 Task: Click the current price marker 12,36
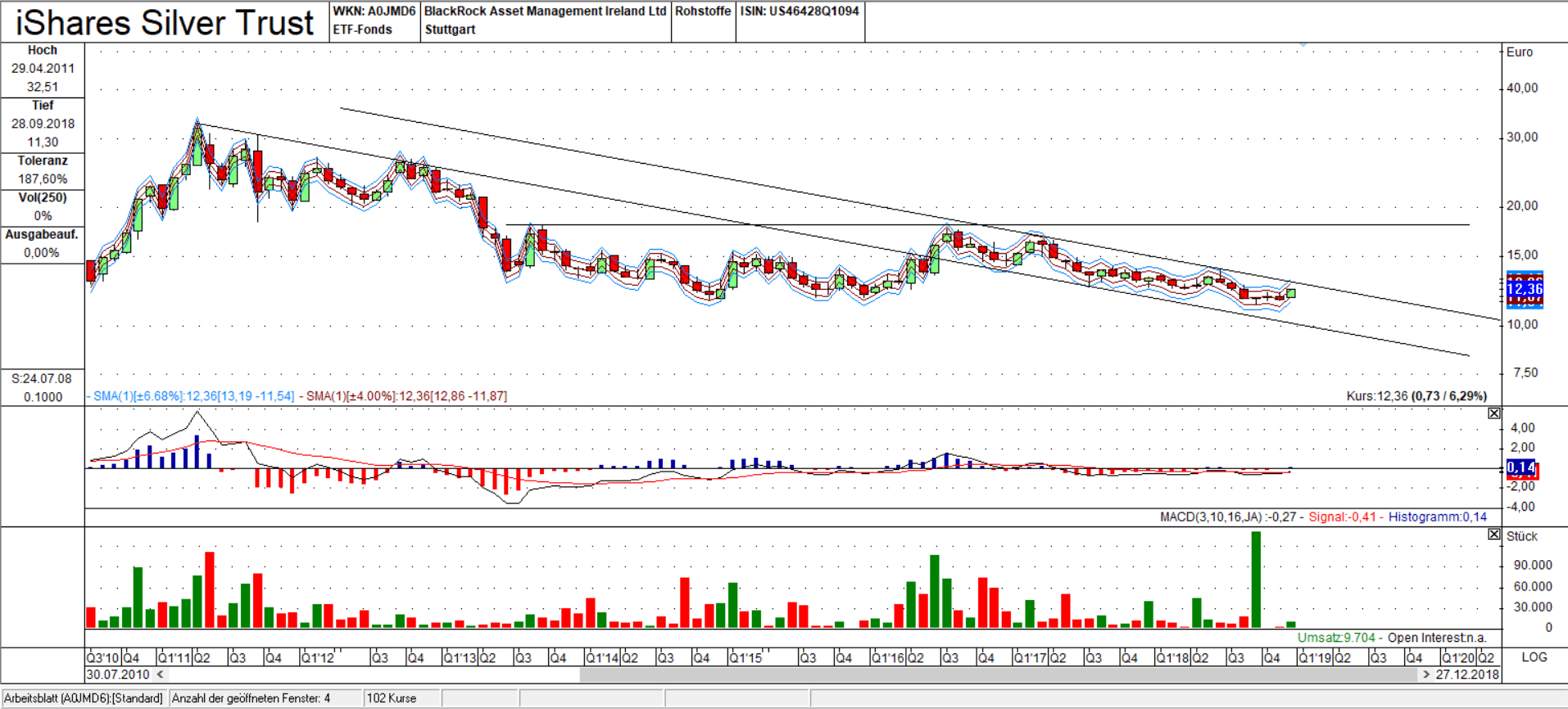1525,289
